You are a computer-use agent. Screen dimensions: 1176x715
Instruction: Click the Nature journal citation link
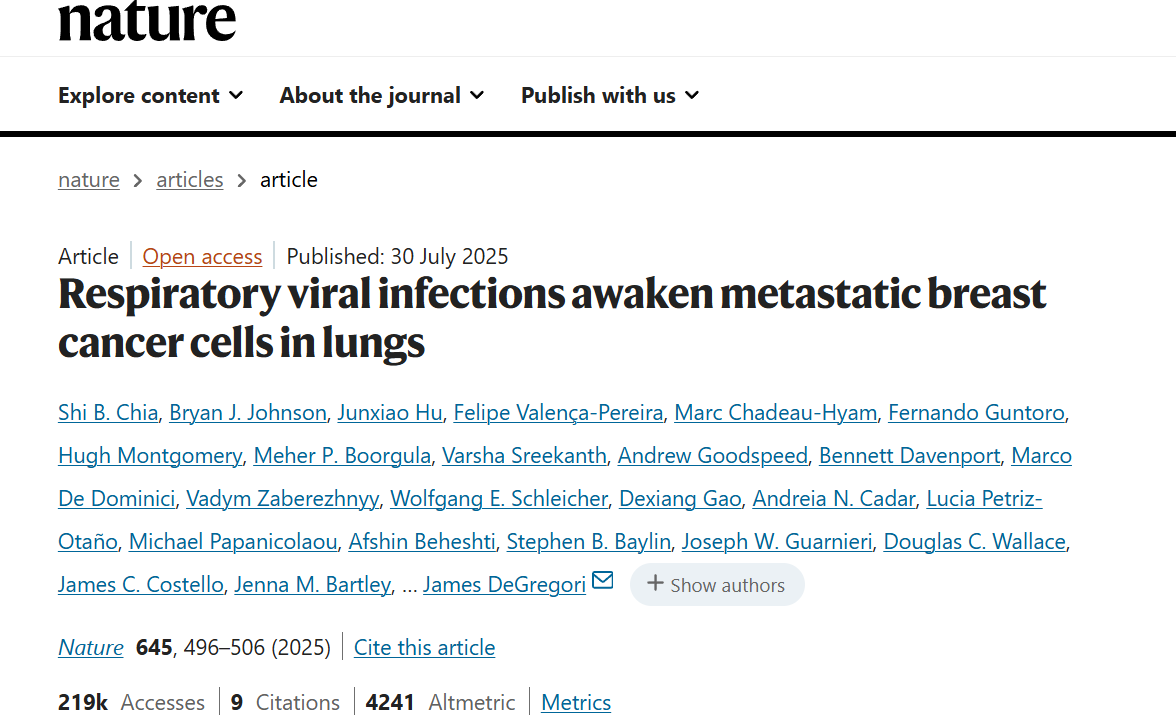pyautogui.click(x=90, y=647)
